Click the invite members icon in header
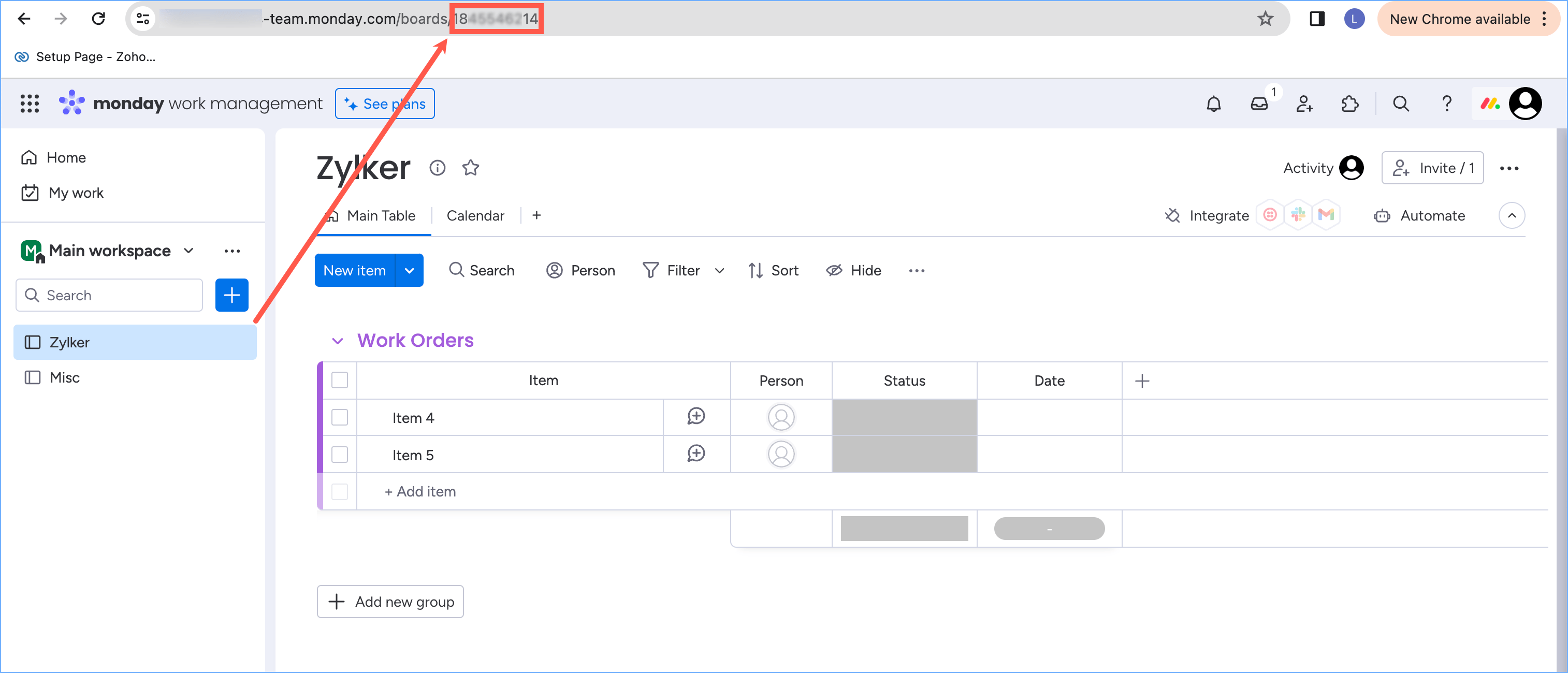 [x=1304, y=104]
